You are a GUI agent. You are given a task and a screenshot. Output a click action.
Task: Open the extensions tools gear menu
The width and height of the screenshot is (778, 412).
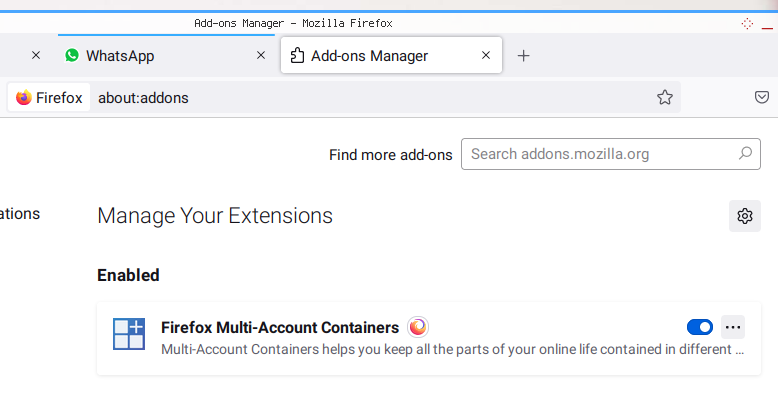coord(745,216)
